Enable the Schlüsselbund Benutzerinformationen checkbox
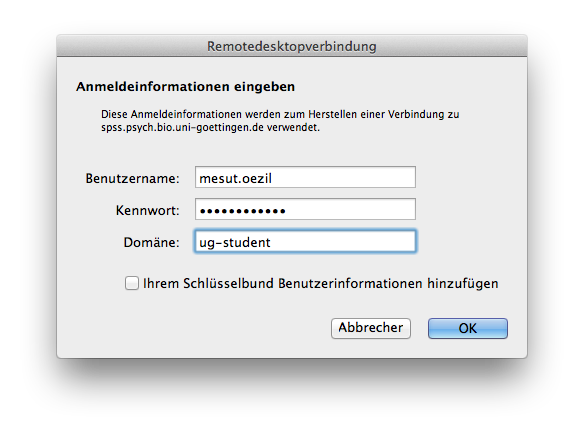This screenshot has width=584, height=437. point(132,283)
